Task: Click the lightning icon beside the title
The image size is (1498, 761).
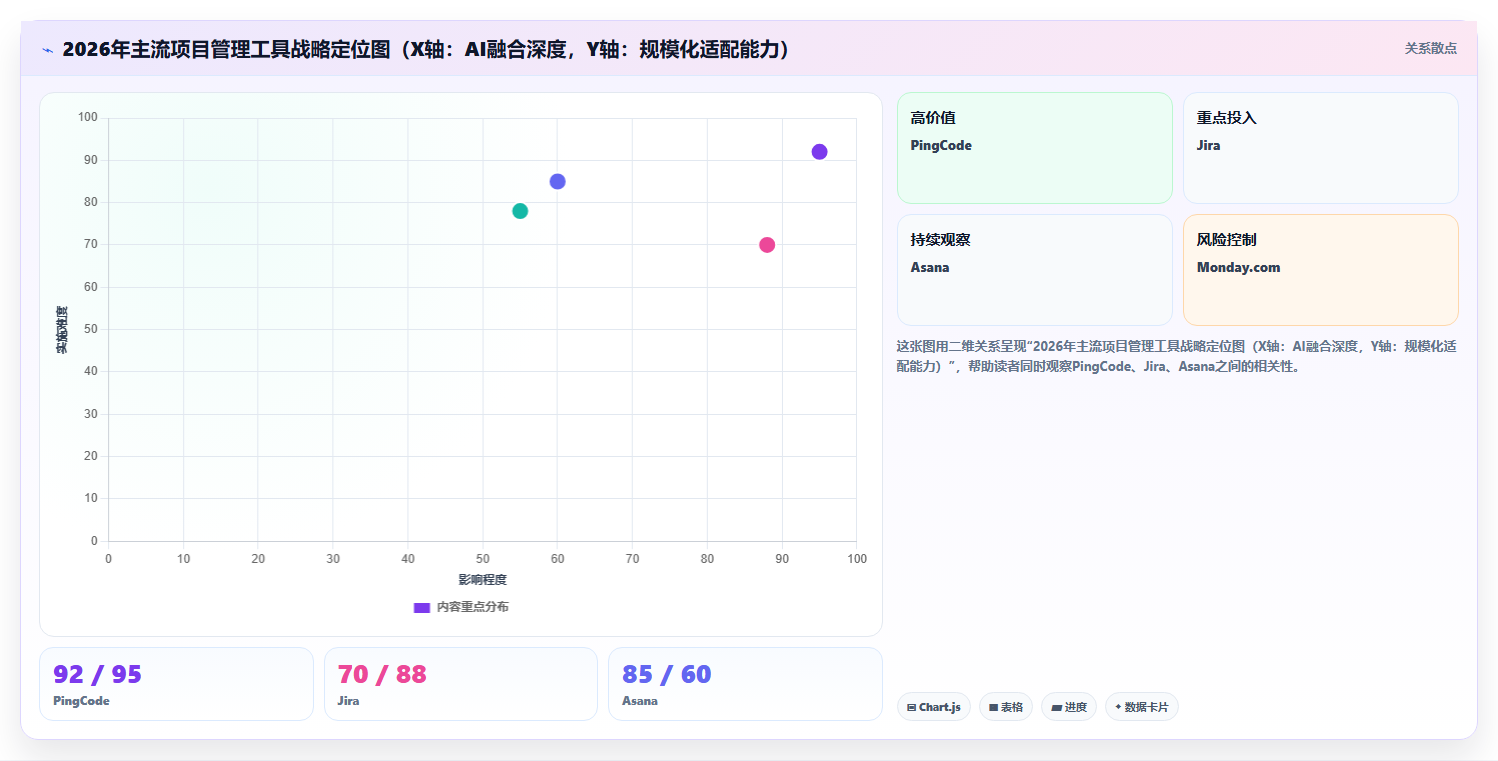Action: [x=47, y=49]
